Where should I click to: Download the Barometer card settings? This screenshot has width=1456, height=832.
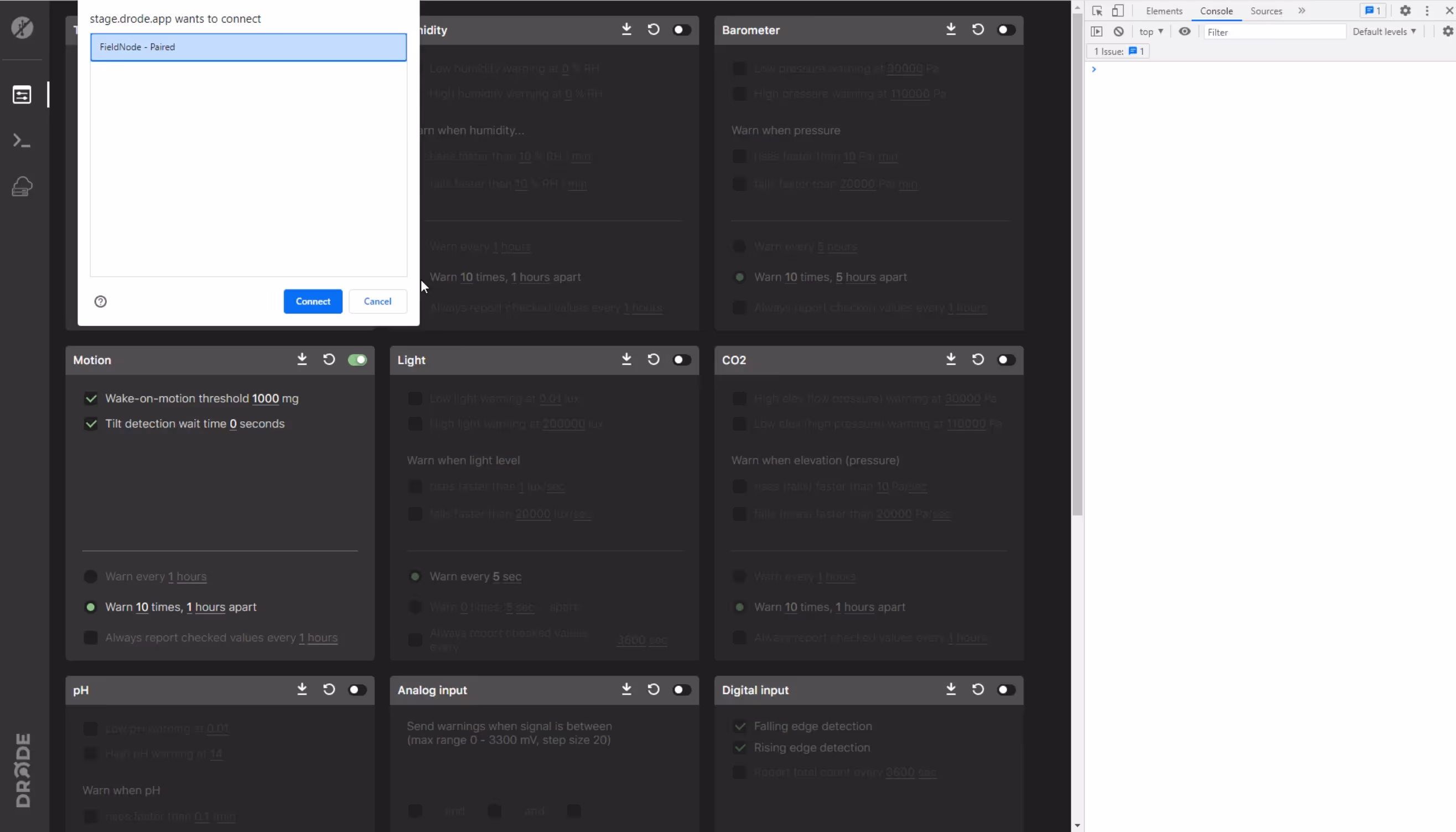[951, 30]
